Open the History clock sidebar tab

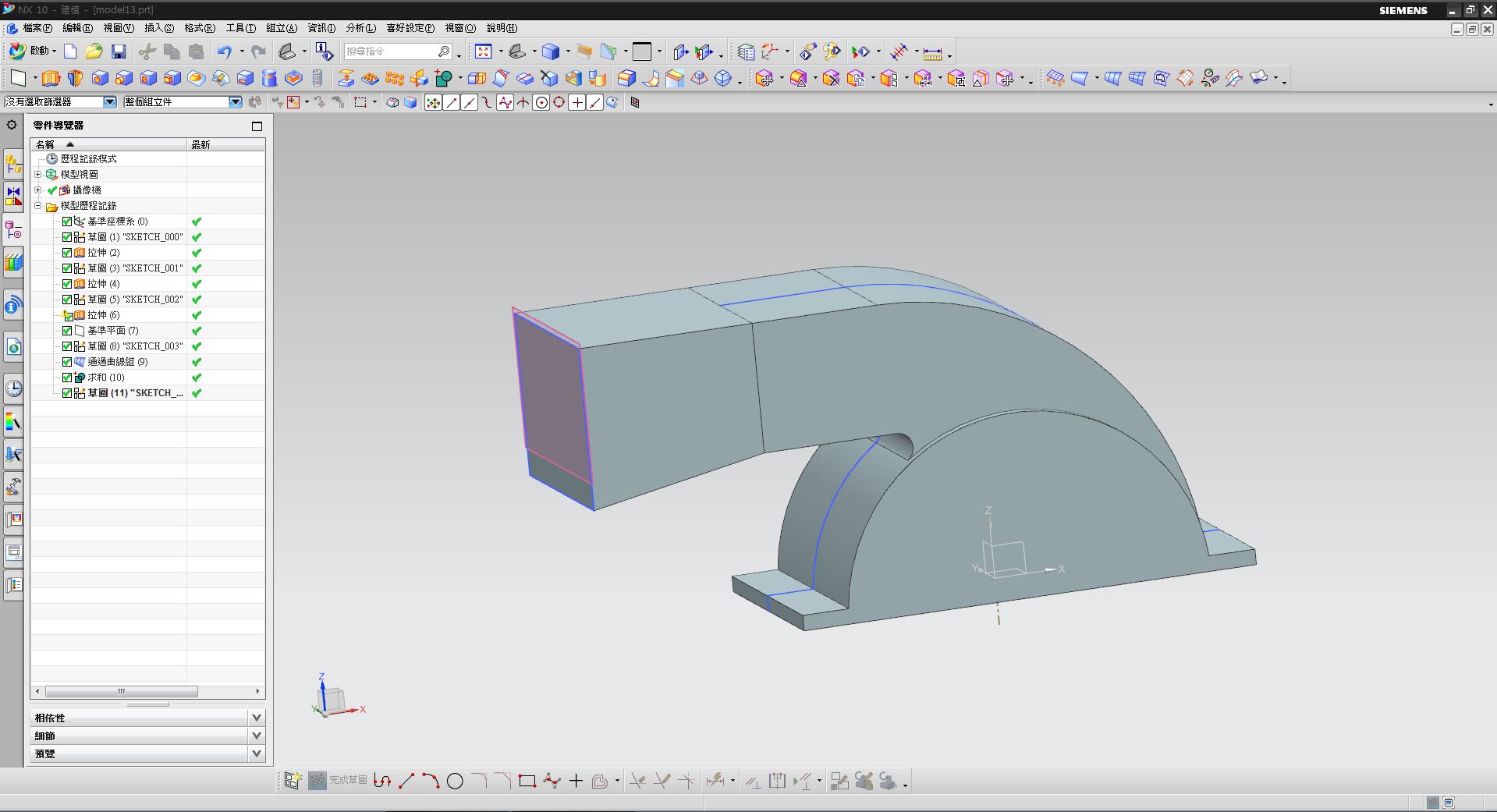[13, 388]
